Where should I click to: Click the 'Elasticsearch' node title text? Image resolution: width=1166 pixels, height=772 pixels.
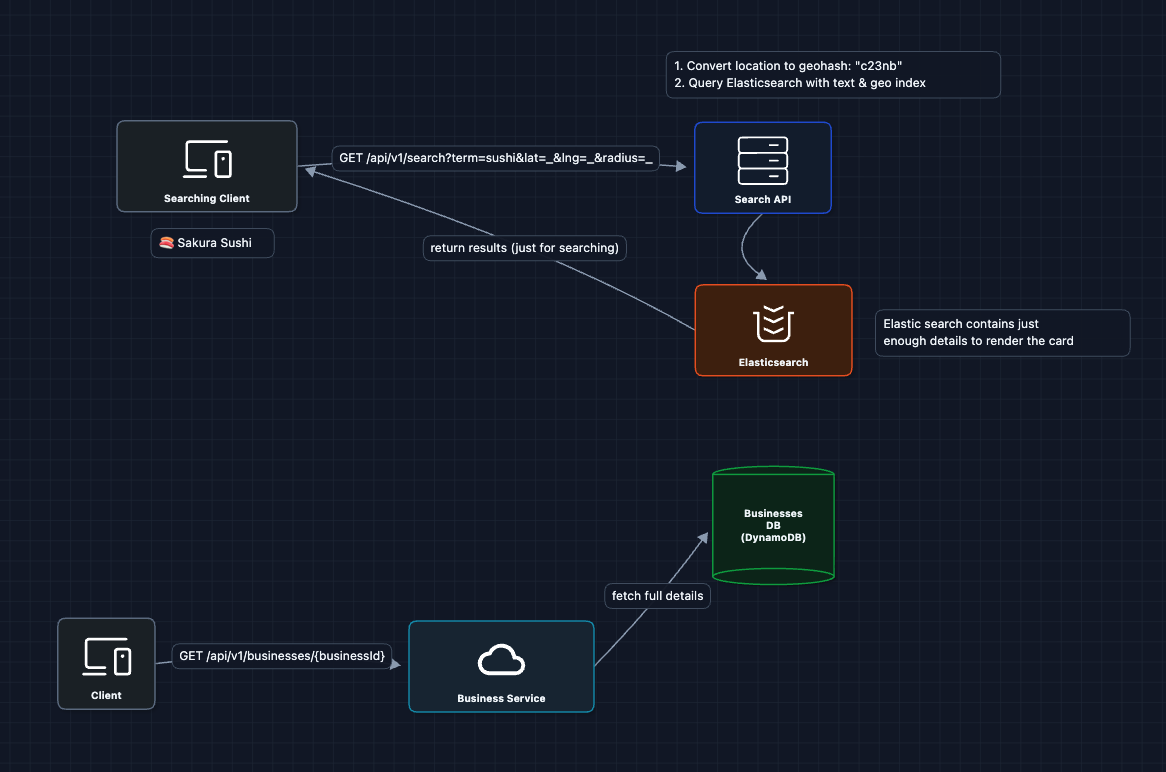click(x=773, y=362)
